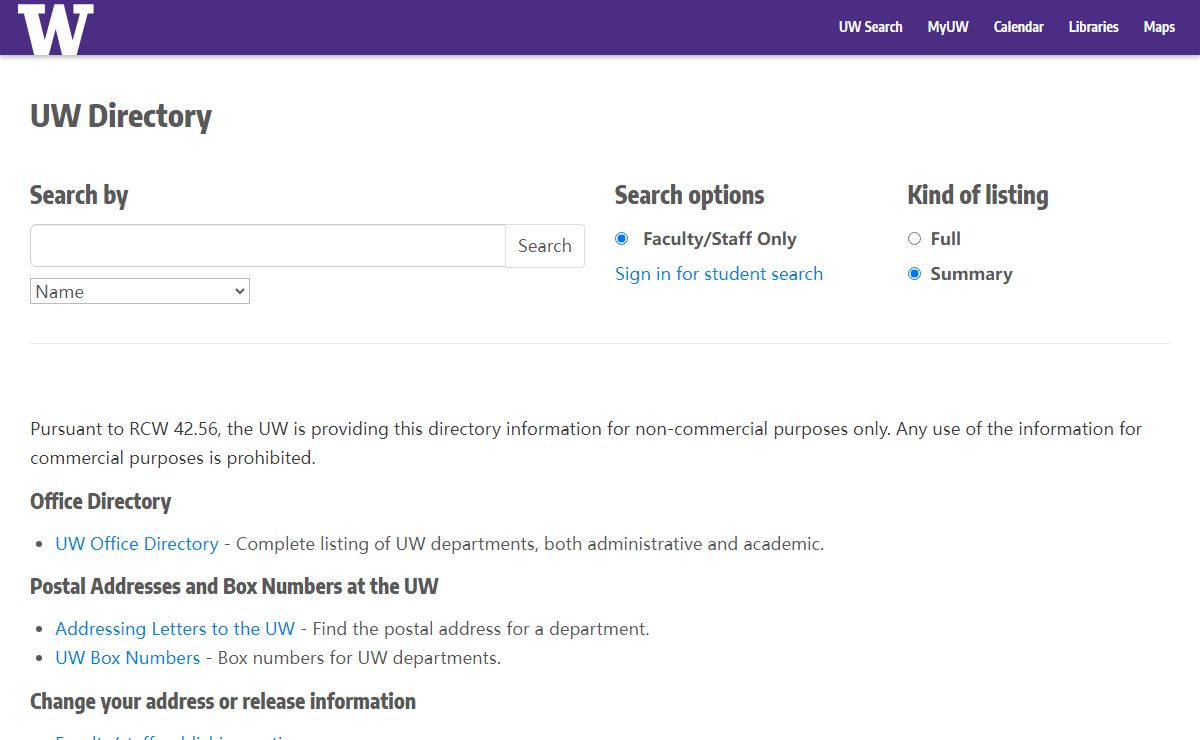Screen dimensions: 1200x740
Task: Click Postal Addresses and Box Numbers heading
Action: 234,586
